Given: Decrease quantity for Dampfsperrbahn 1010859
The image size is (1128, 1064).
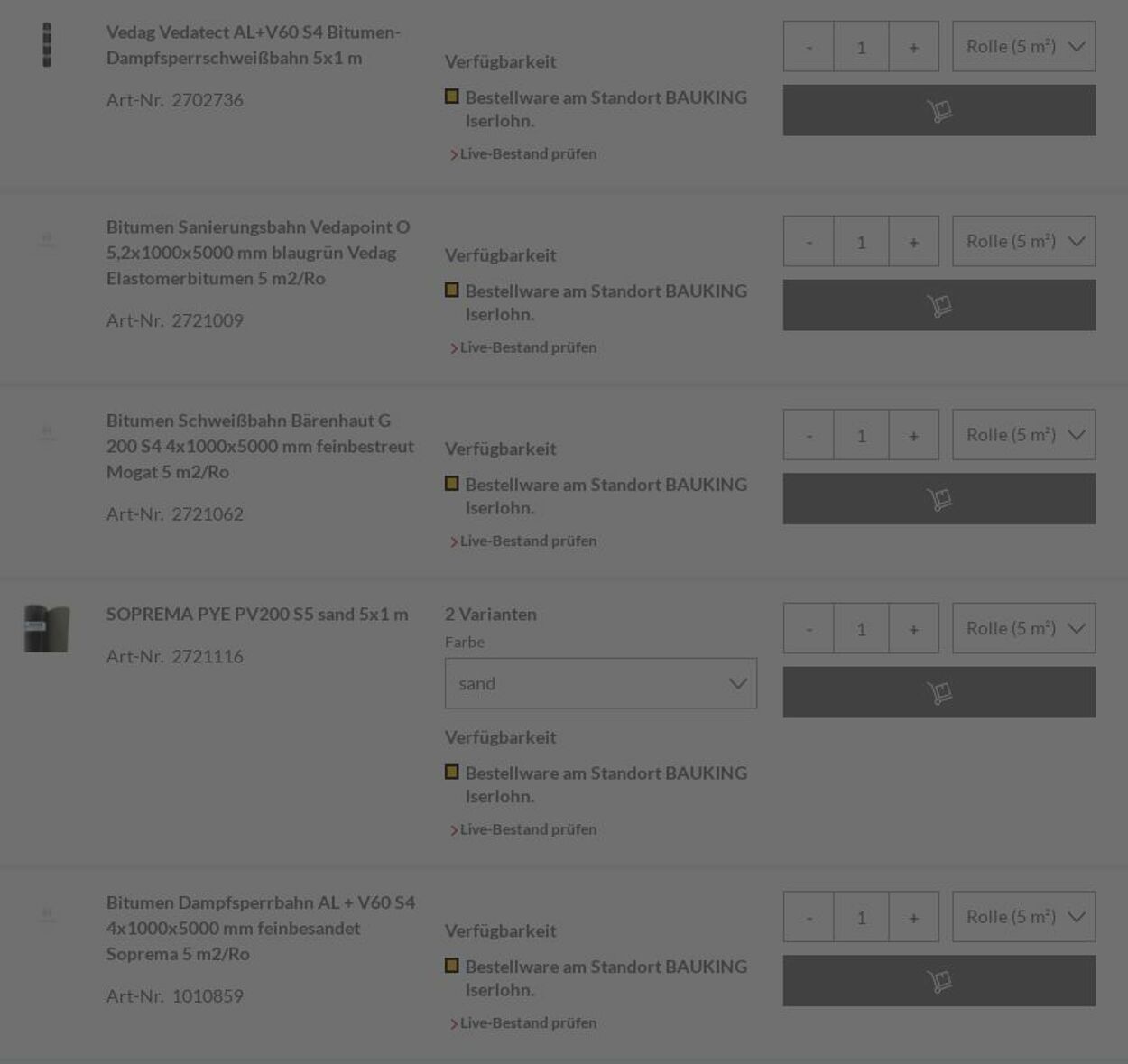Looking at the screenshot, I should pyautogui.click(x=809, y=917).
